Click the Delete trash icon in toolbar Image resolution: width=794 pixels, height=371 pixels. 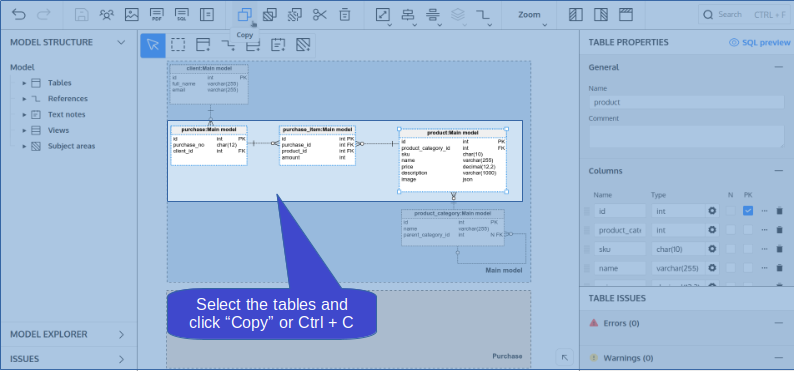(344, 15)
